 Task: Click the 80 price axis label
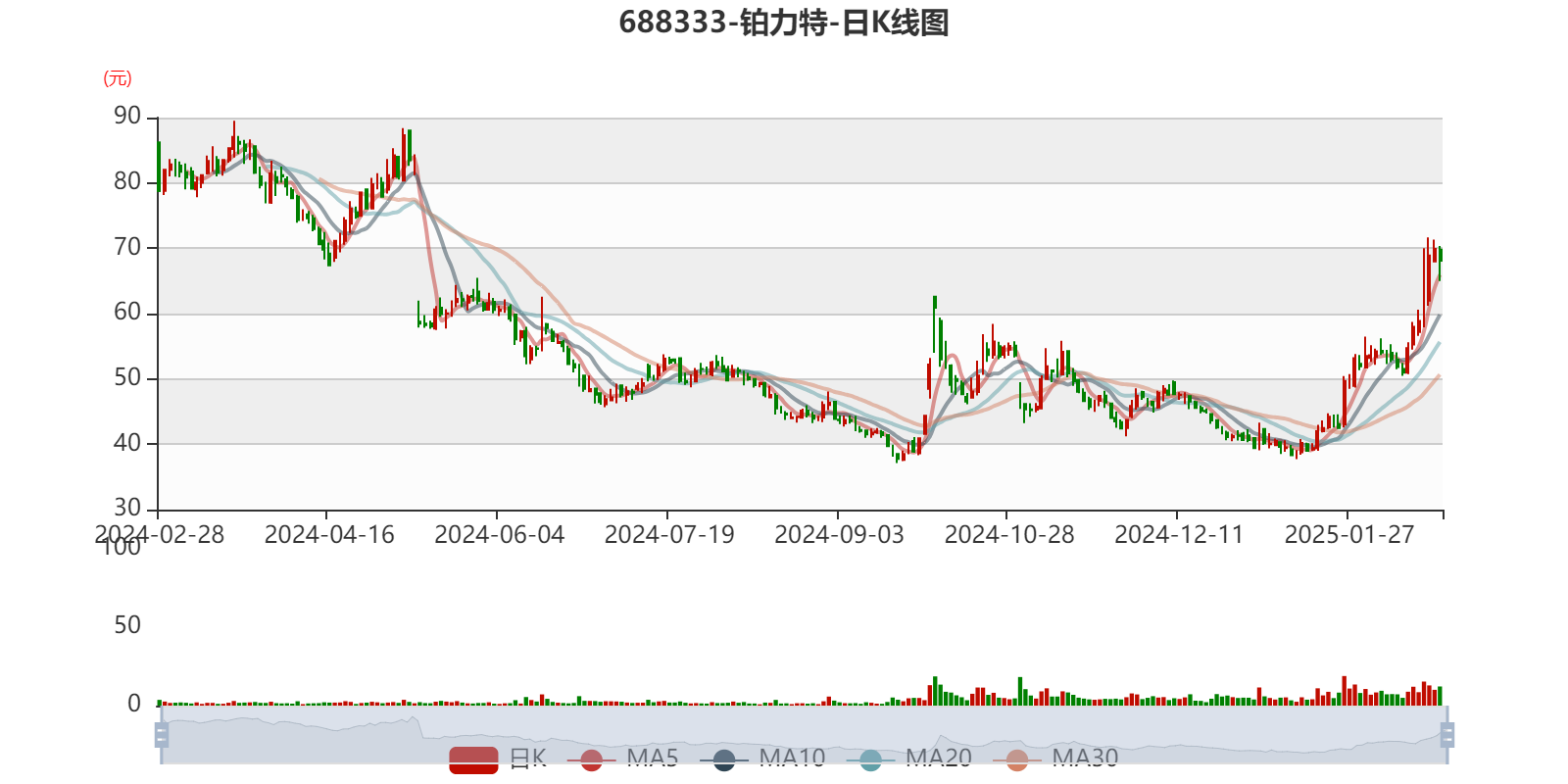click(127, 181)
